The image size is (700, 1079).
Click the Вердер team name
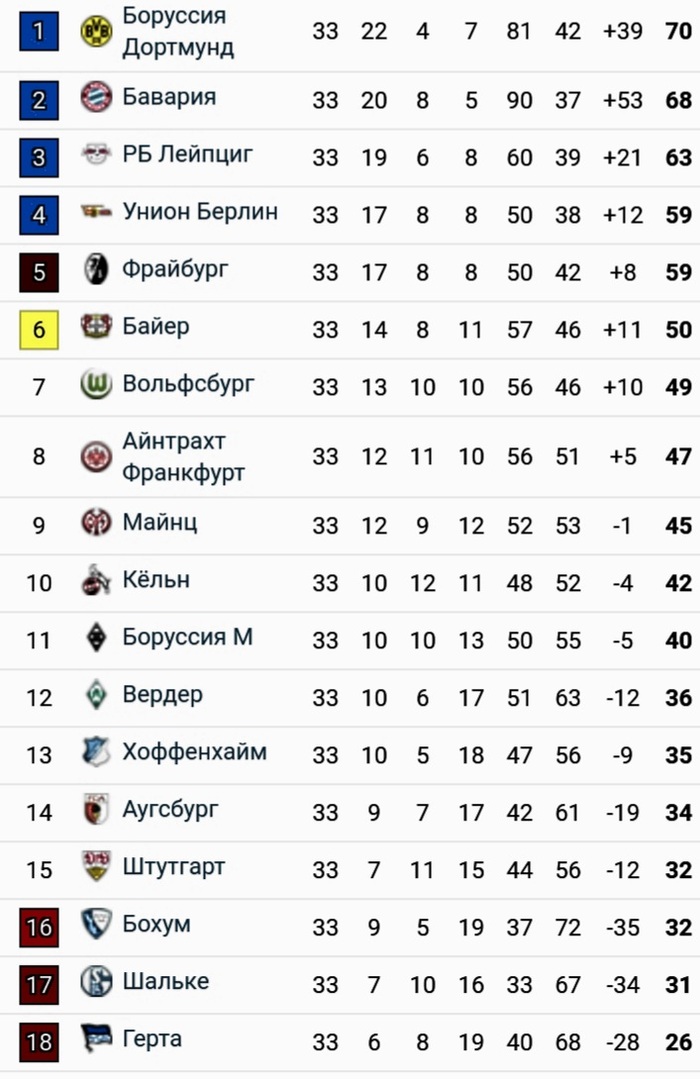coord(162,695)
